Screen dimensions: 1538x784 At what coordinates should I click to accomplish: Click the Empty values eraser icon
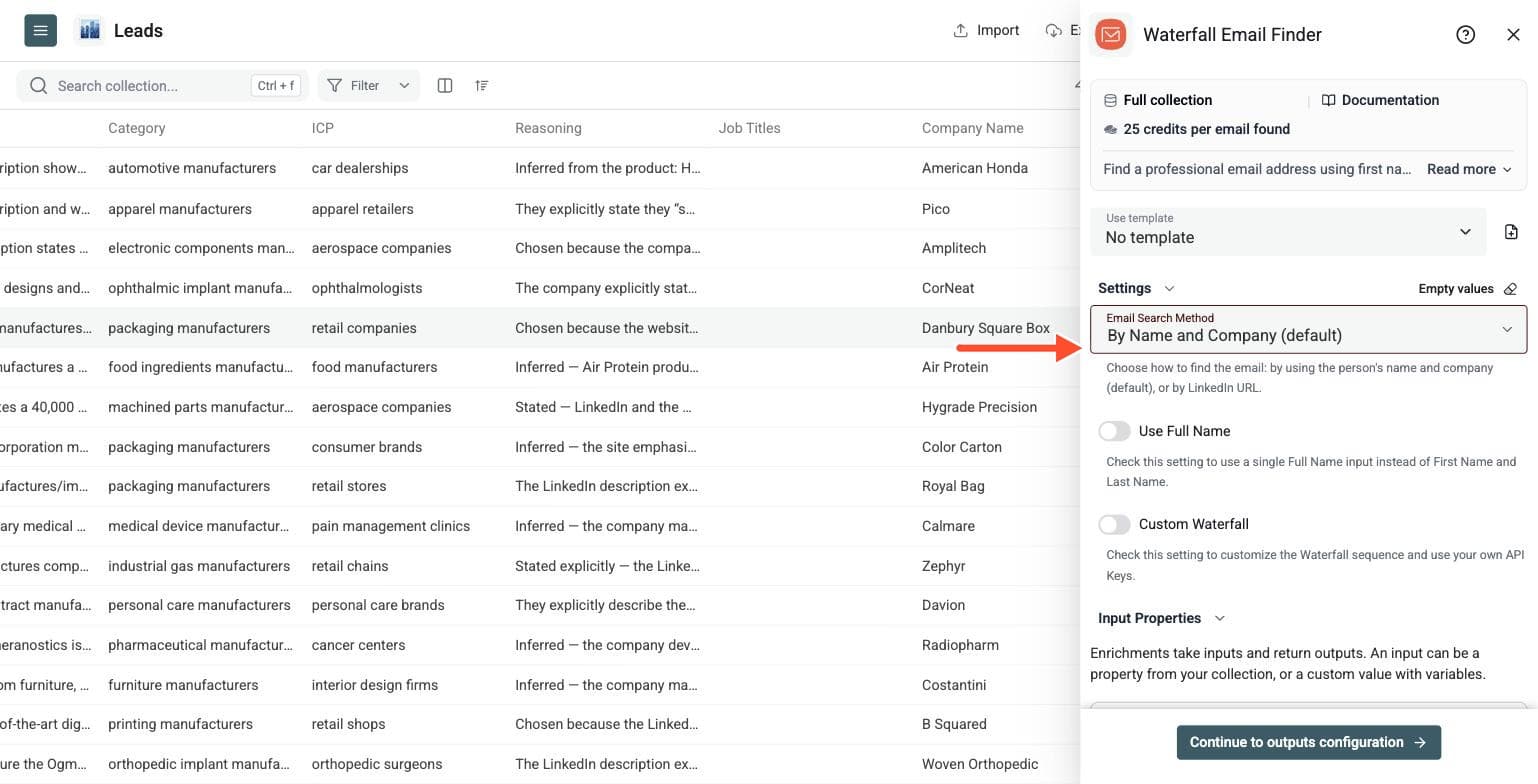1510,289
